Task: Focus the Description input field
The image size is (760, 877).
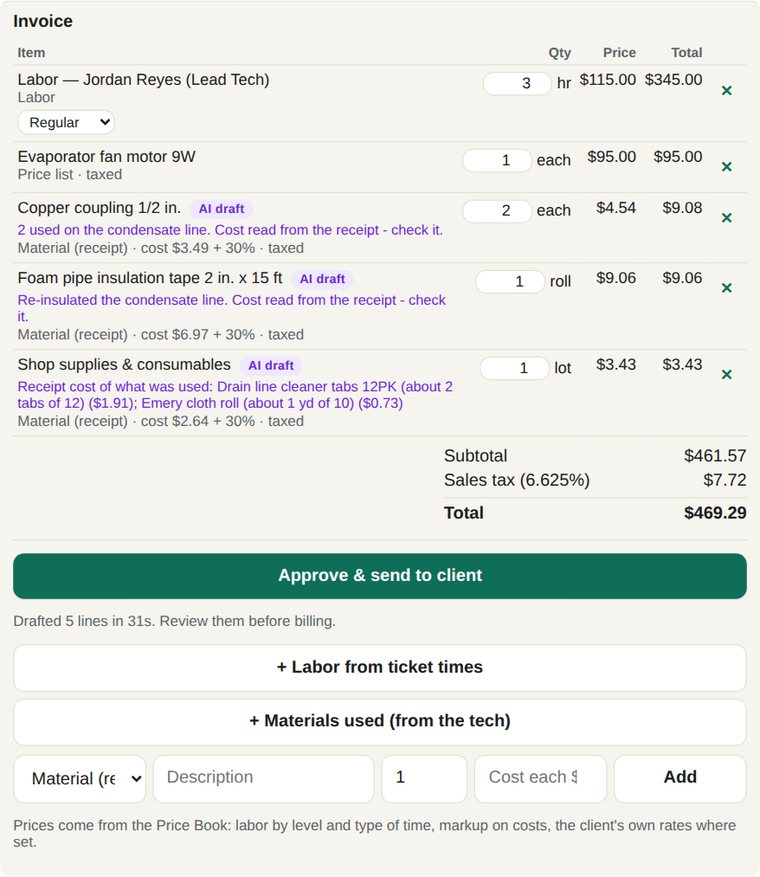Action: [263, 777]
